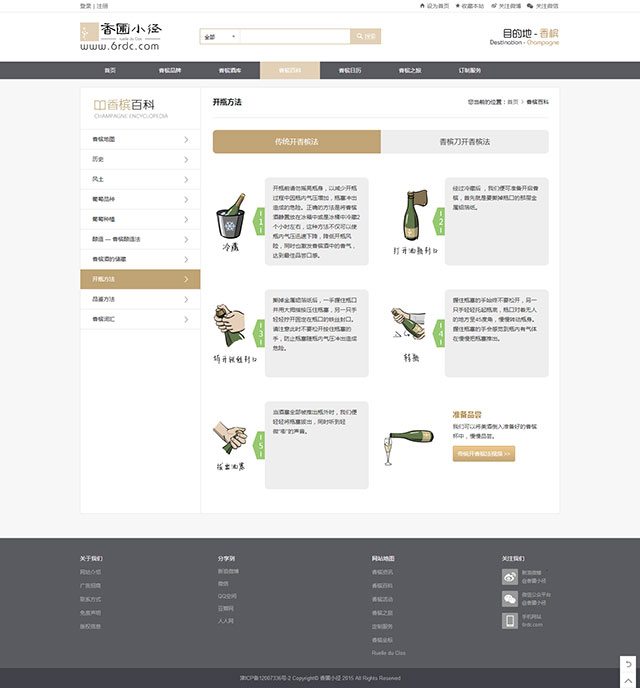The width and height of the screenshot is (640, 688).
Task: Expand the 风土 sidebar entry
Action: [x=140, y=179]
